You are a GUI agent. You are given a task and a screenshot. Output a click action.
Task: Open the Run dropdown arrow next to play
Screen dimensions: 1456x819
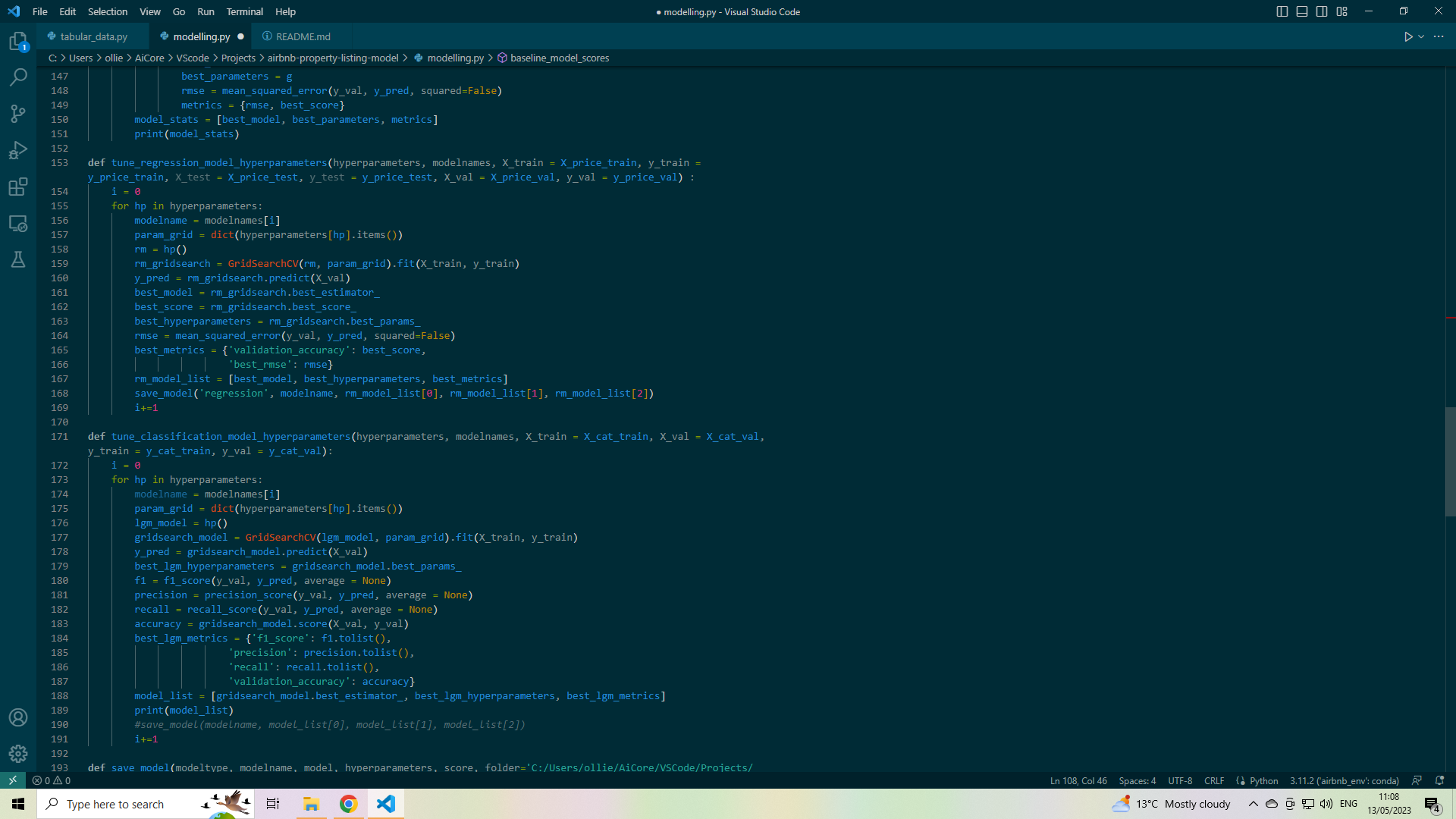coord(1420,36)
